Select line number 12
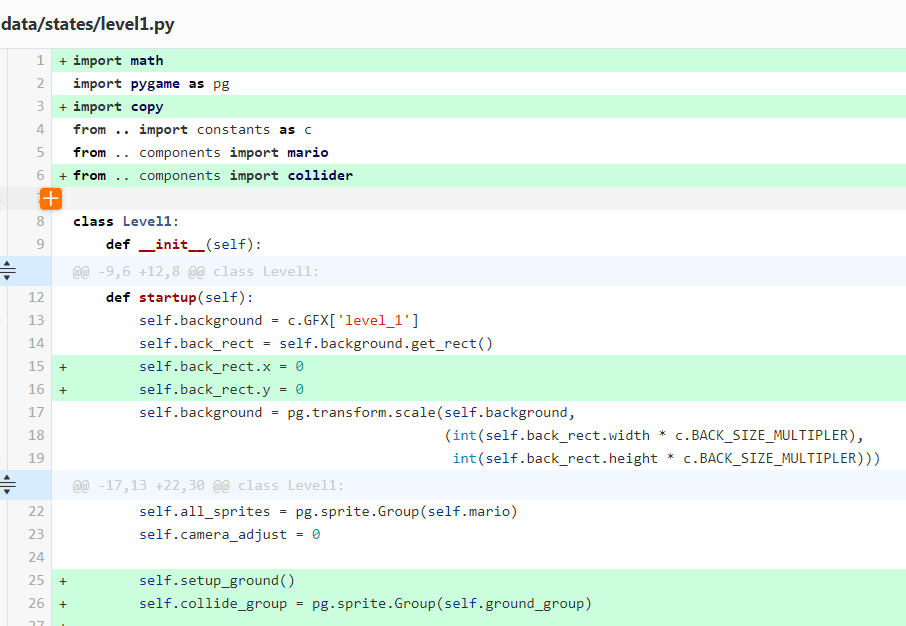 pyautogui.click(x=36, y=298)
